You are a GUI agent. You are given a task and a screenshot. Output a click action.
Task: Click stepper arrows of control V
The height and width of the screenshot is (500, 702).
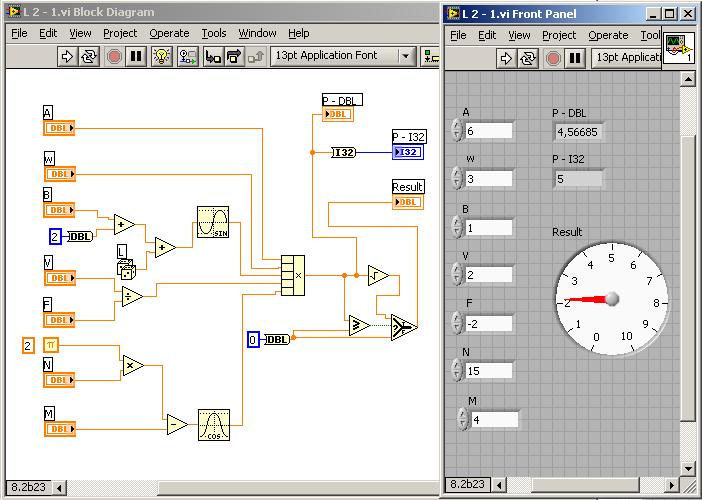(x=457, y=274)
